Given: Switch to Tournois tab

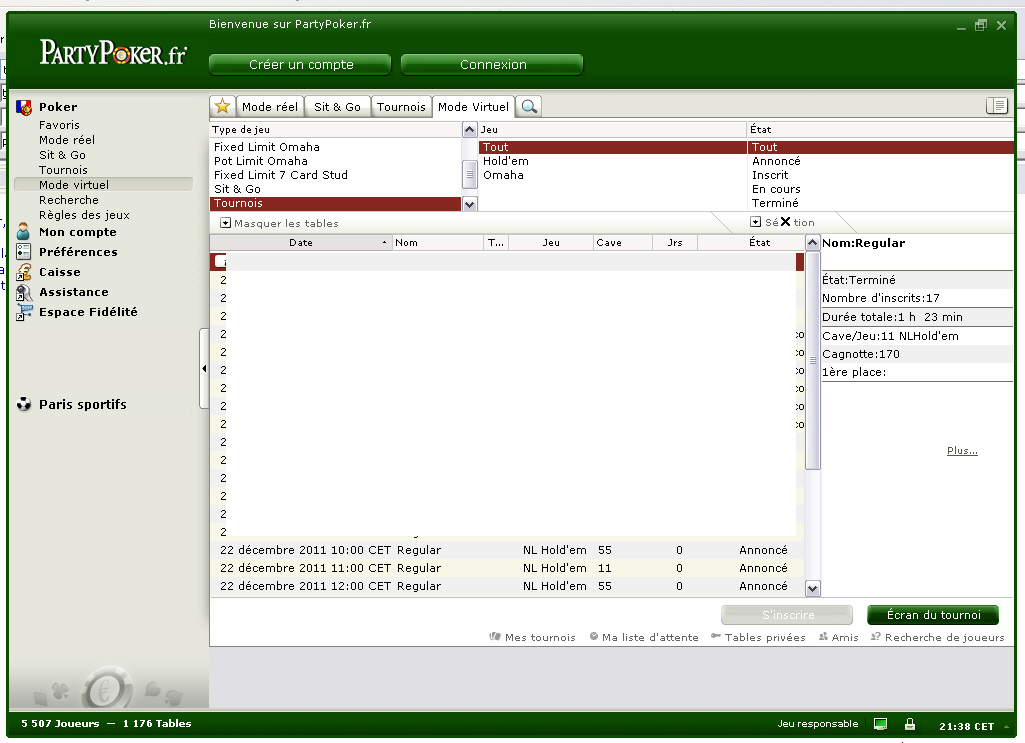Looking at the screenshot, I should (x=401, y=107).
